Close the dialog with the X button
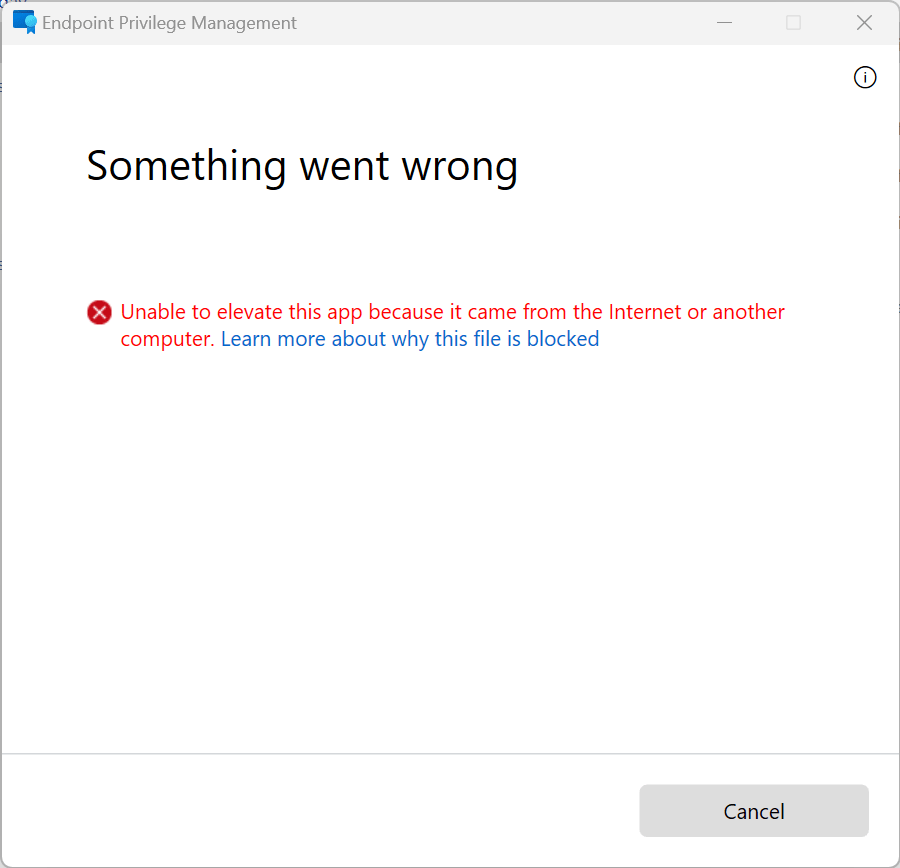 click(864, 22)
